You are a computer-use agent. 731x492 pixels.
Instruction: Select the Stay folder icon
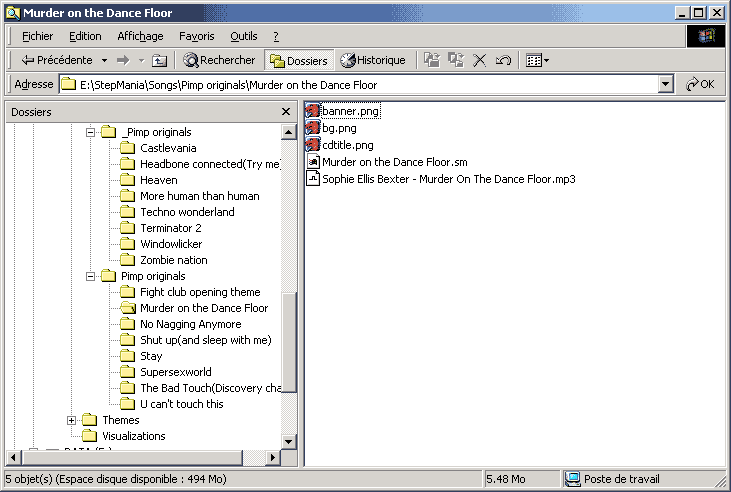[x=127, y=356]
